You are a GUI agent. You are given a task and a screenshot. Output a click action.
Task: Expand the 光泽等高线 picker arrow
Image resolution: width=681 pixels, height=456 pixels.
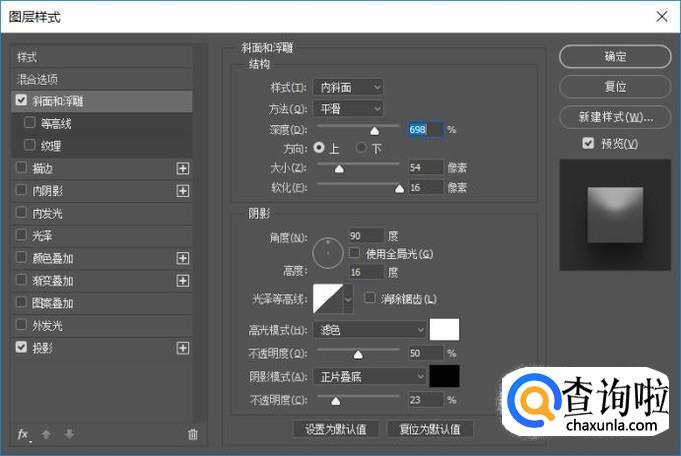[x=348, y=299]
